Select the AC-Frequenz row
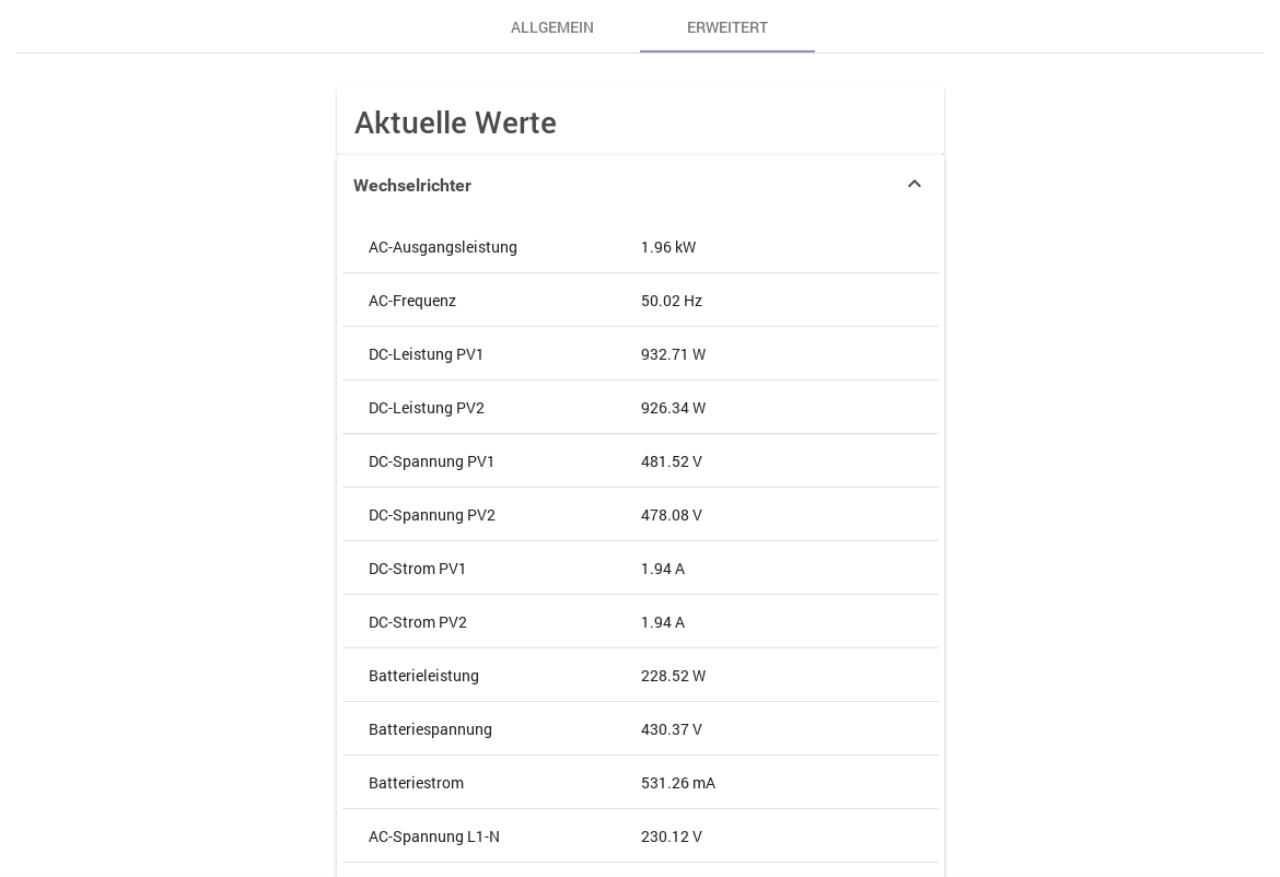The width and height of the screenshot is (1280, 877). [640, 300]
